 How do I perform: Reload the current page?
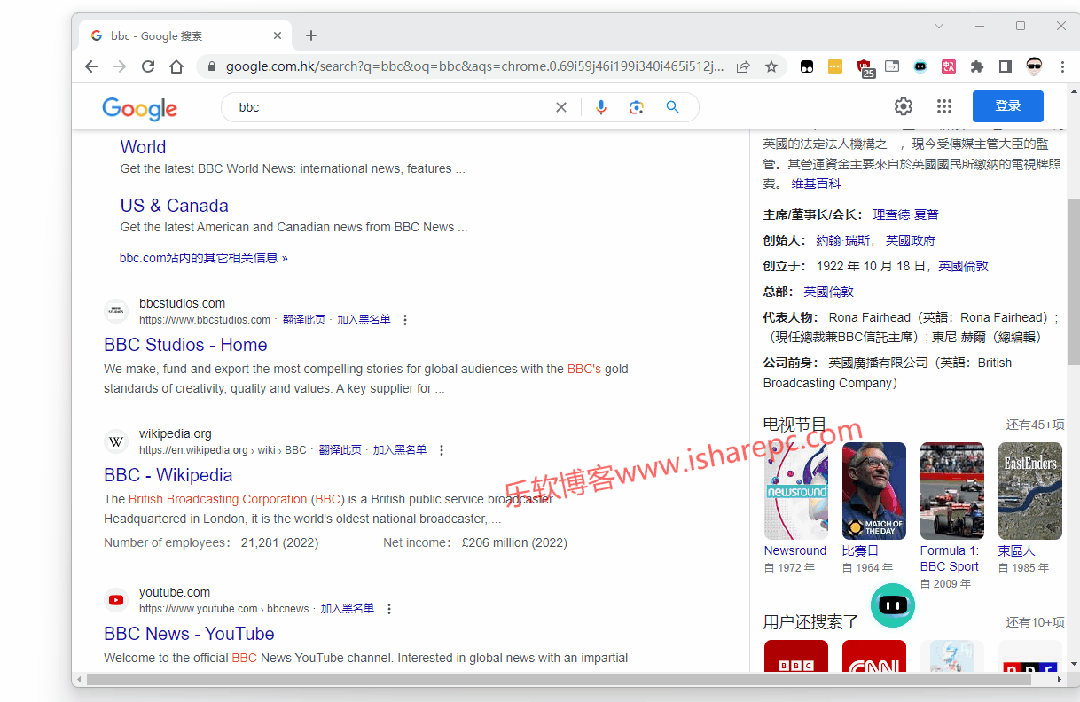pyautogui.click(x=148, y=67)
